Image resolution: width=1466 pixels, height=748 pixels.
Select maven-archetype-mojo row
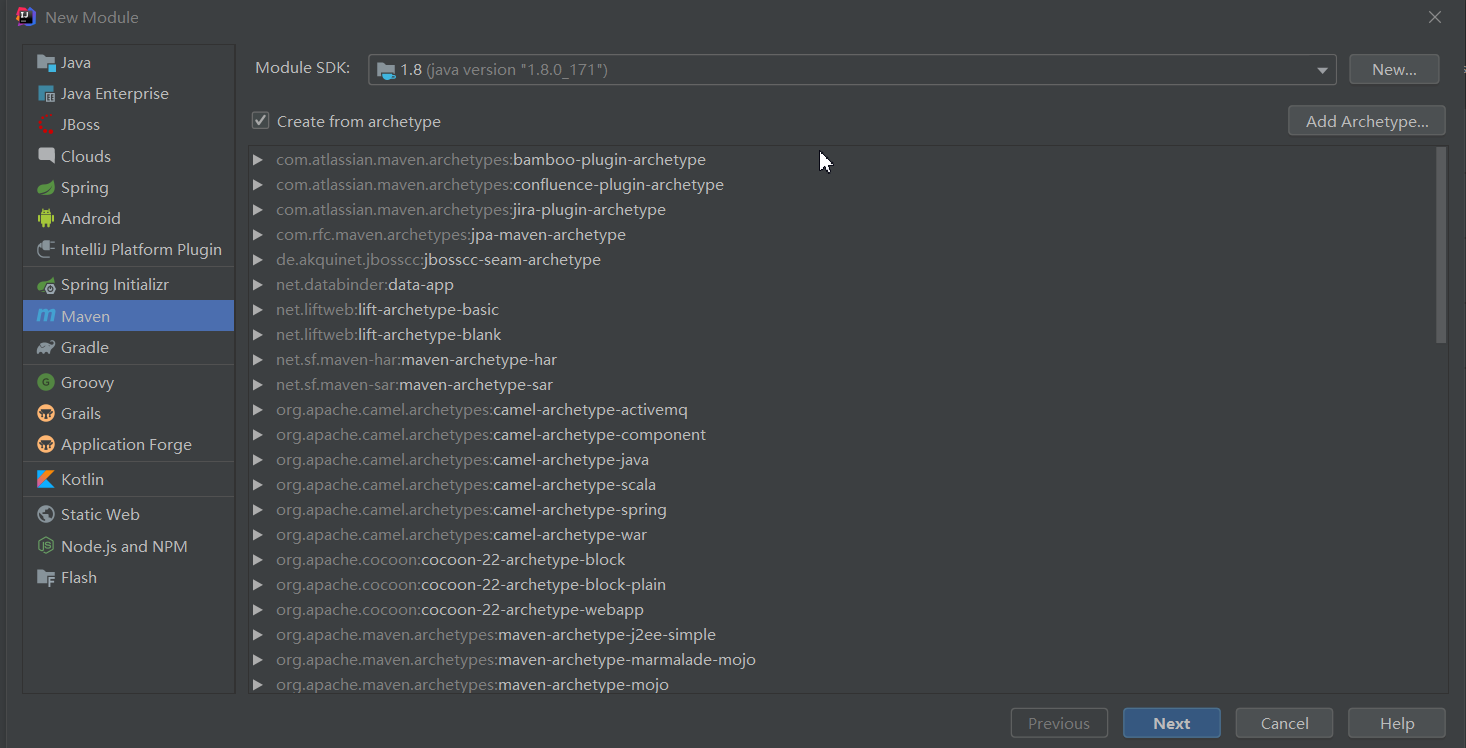842,684
